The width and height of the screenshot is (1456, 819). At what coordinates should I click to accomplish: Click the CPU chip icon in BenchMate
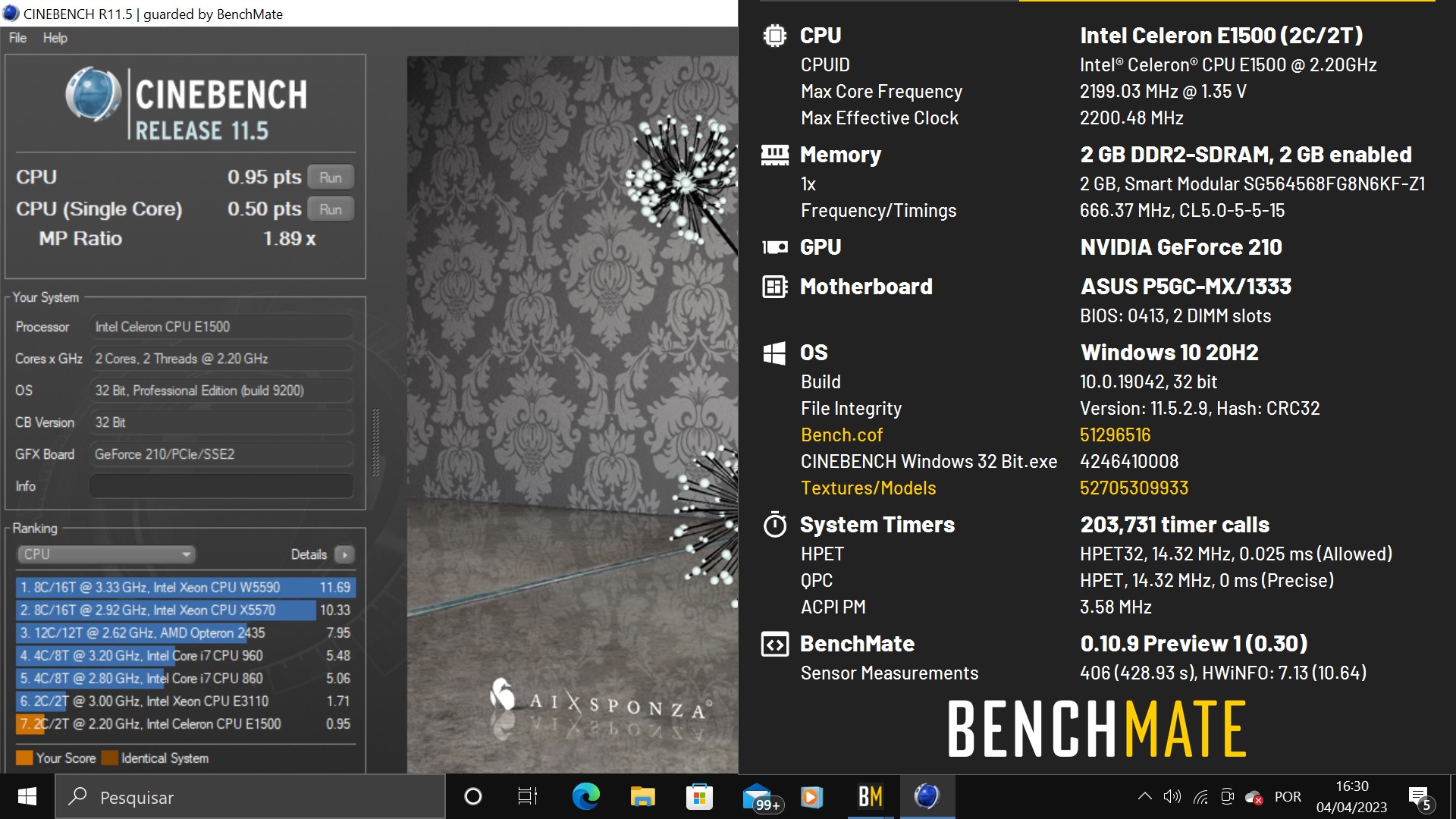click(x=774, y=36)
